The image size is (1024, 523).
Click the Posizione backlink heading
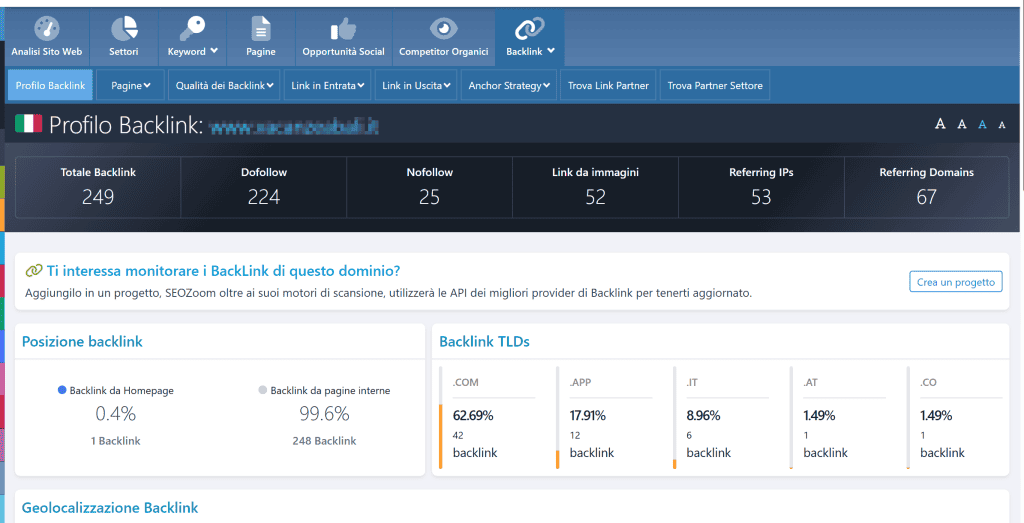(82, 341)
